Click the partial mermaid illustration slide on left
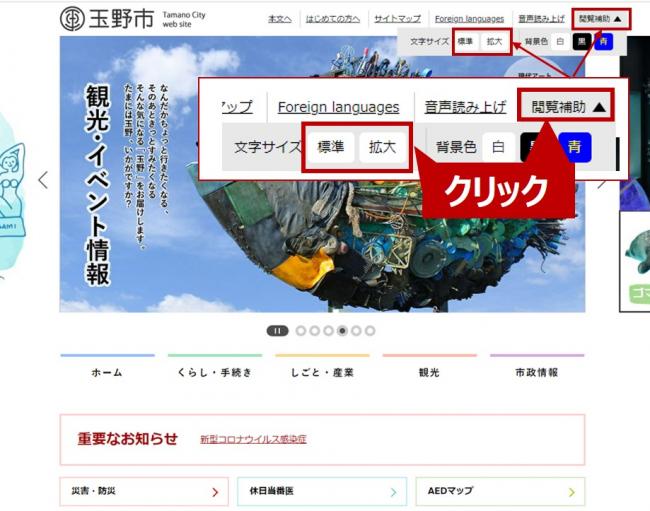Viewport: 650px width, 511px height. [x=12, y=191]
